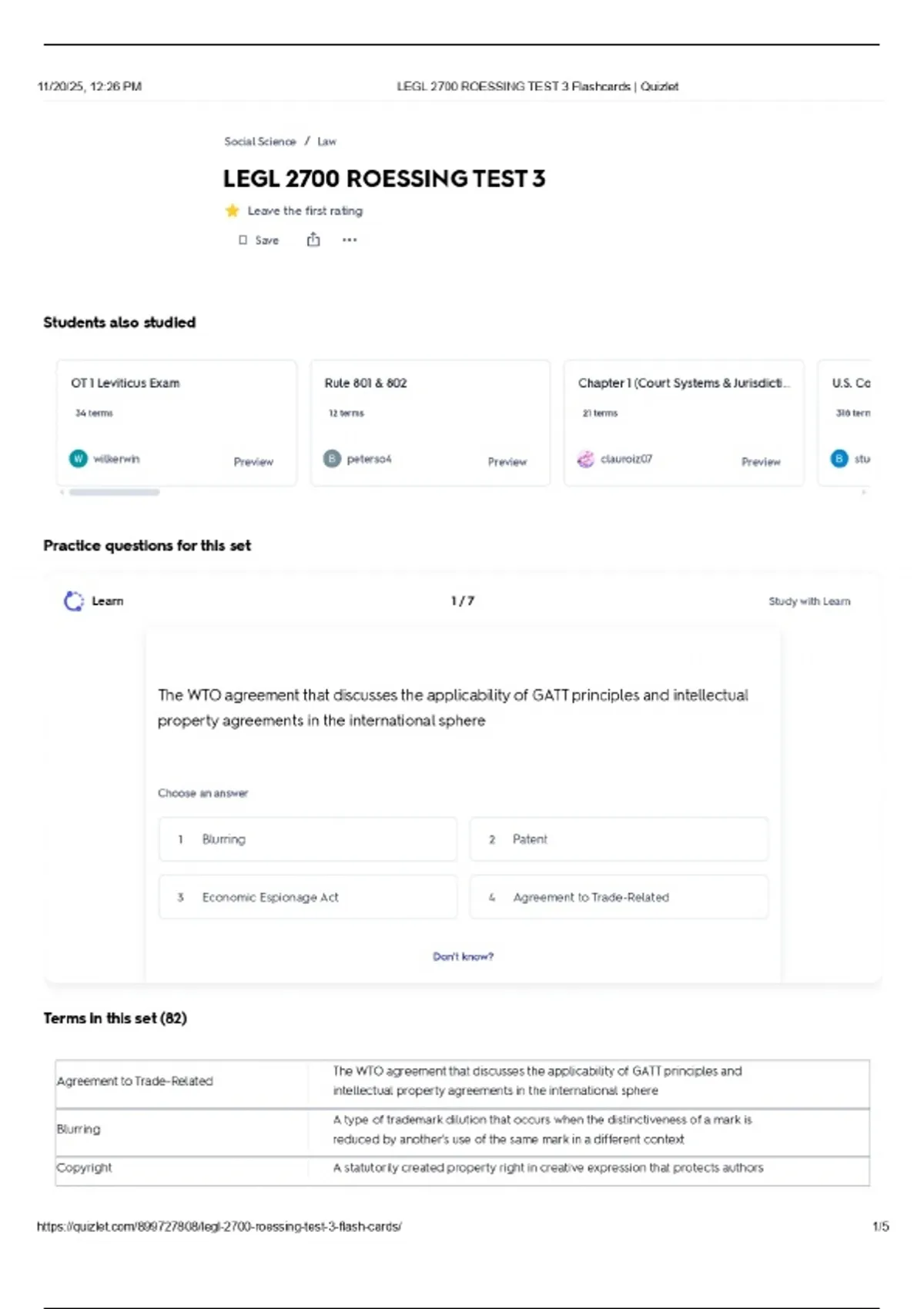Image resolution: width=924 pixels, height=1309 pixels.
Task: Open the three-dot more options menu
Action: (350, 240)
